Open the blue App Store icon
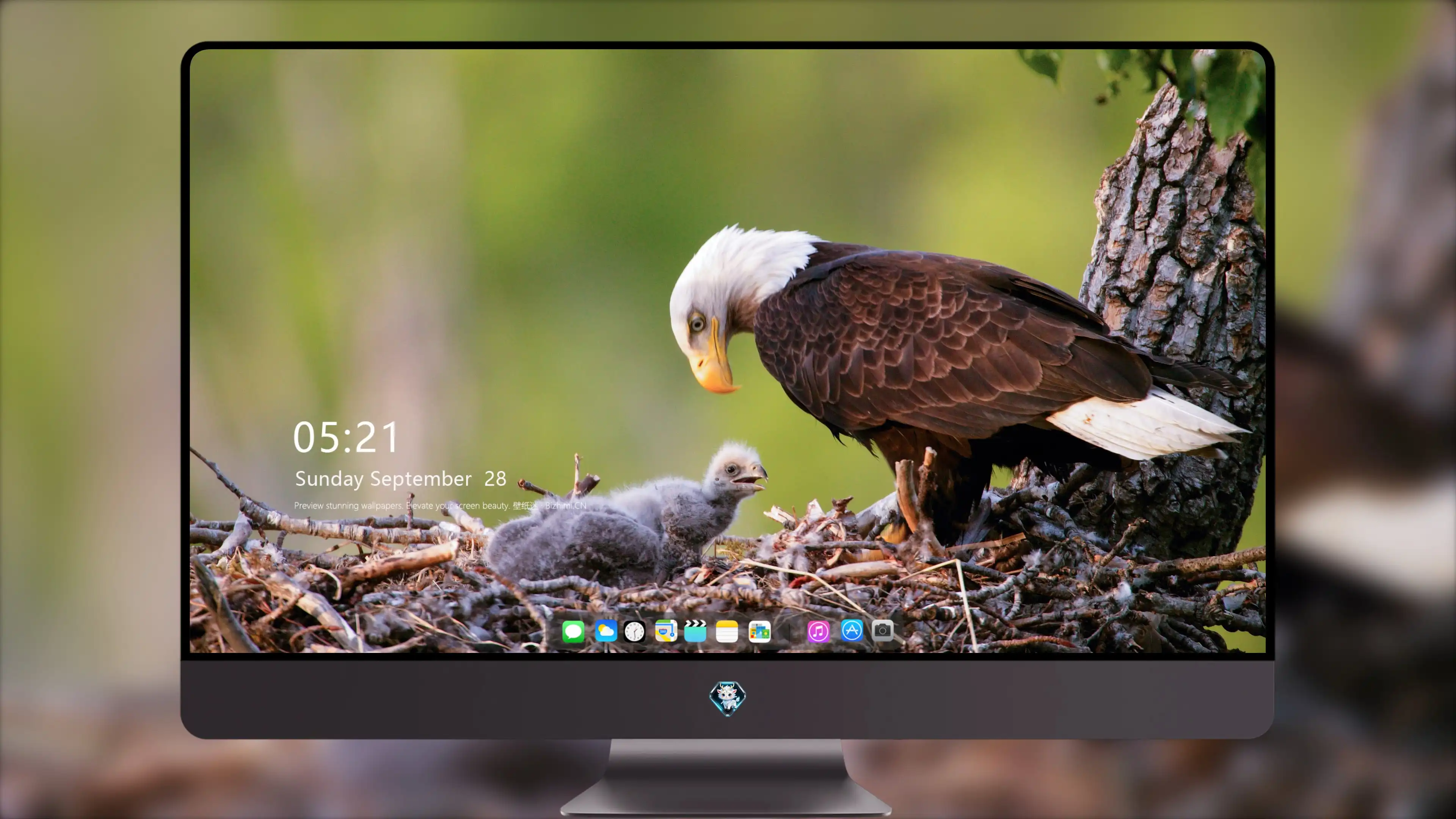This screenshot has width=1456, height=819. click(852, 630)
